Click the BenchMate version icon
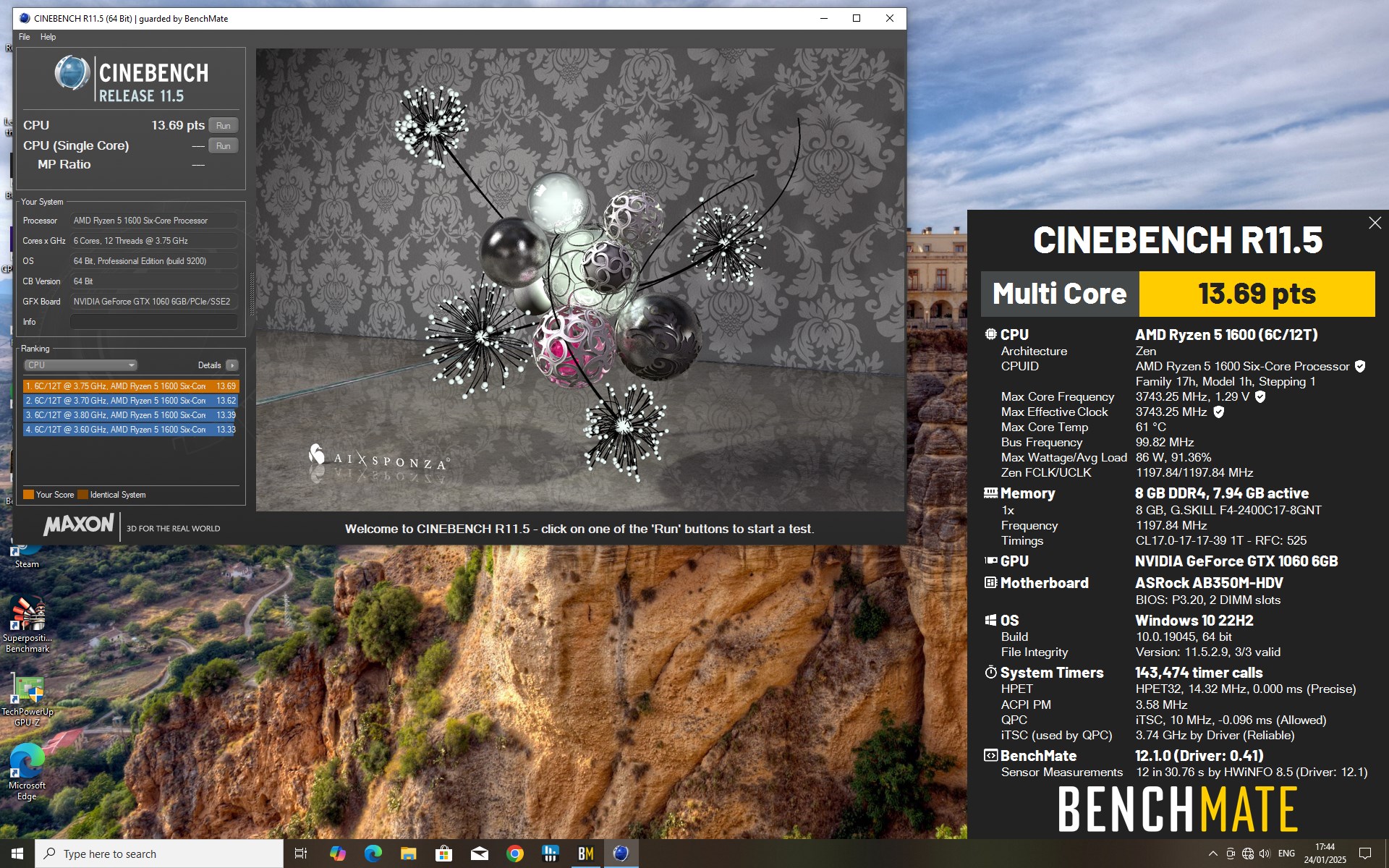The height and width of the screenshot is (868, 1389). tap(990, 755)
